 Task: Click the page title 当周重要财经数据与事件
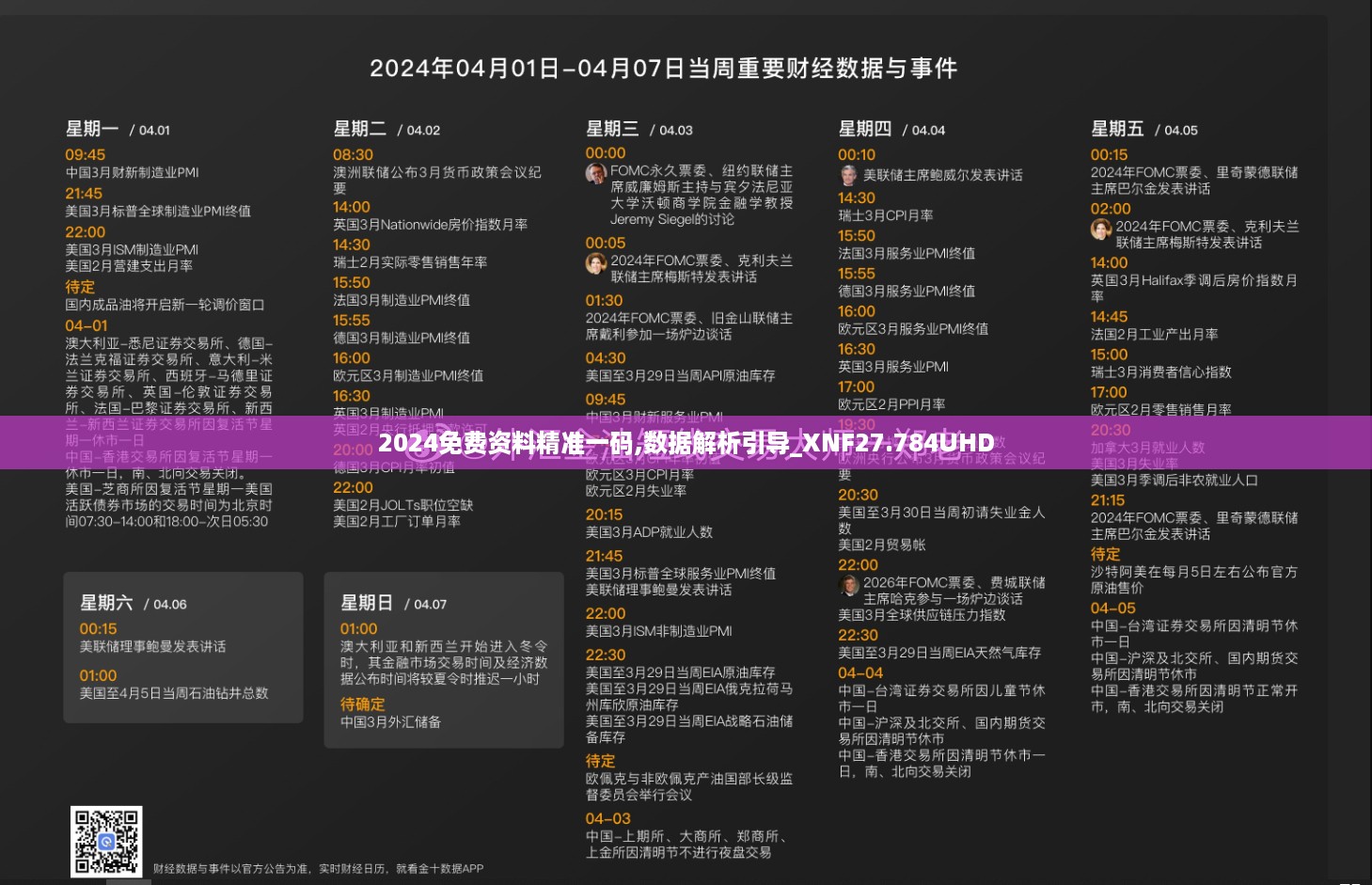663,69
